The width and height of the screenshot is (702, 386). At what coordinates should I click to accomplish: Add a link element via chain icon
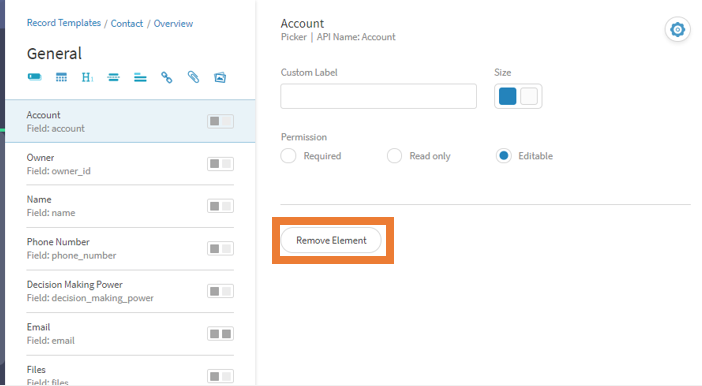[x=167, y=77]
